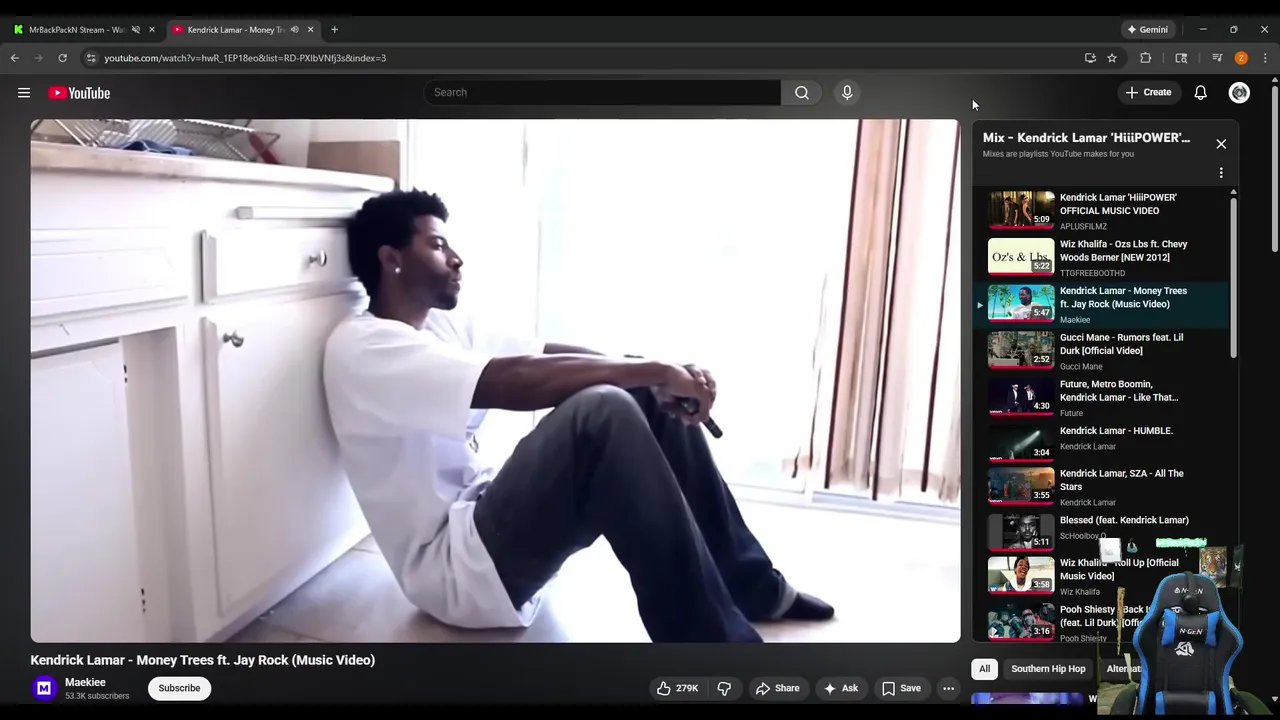Focus the YouTube search field
Viewport: 1280px width, 720px height.
(x=602, y=92)
